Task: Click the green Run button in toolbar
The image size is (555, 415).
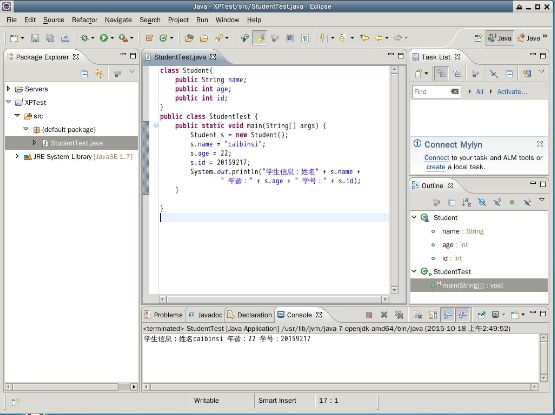Action: click(104, 38)
